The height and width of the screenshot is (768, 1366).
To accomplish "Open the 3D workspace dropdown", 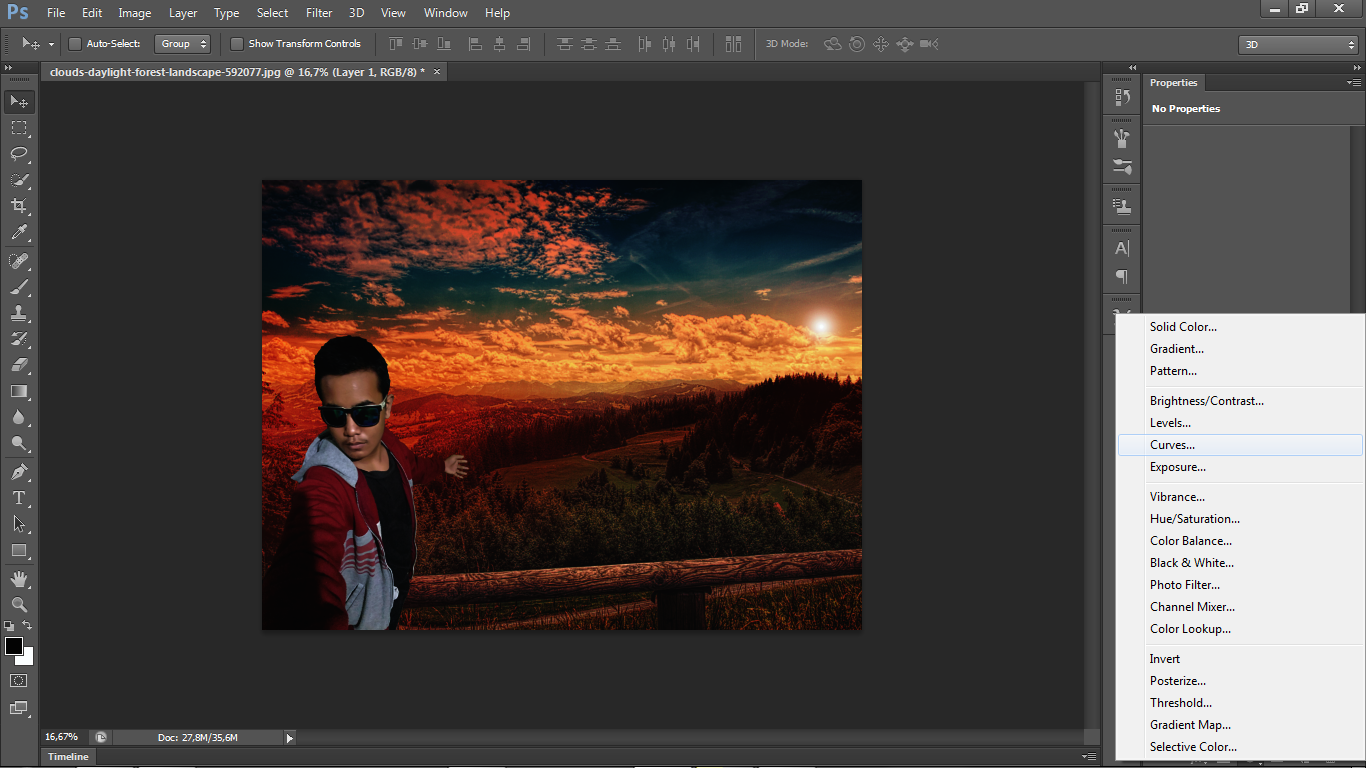I will pyautogui.click(x=1297, y=45).
